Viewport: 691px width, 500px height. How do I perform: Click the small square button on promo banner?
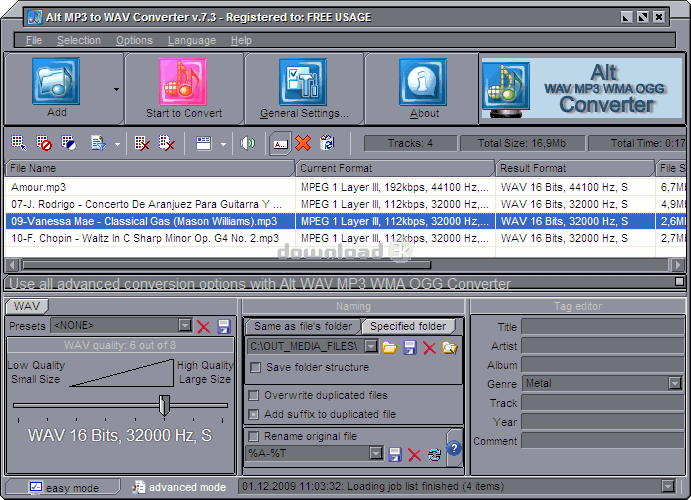679,281
